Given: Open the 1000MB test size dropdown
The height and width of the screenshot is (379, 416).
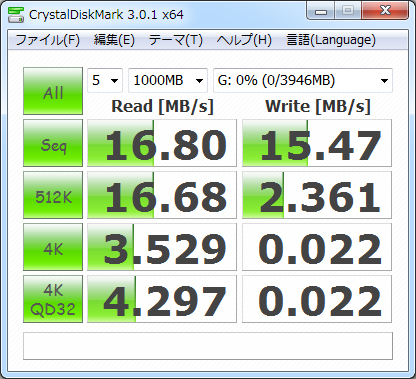Looking at the screenshot, I should coord(168,80).
